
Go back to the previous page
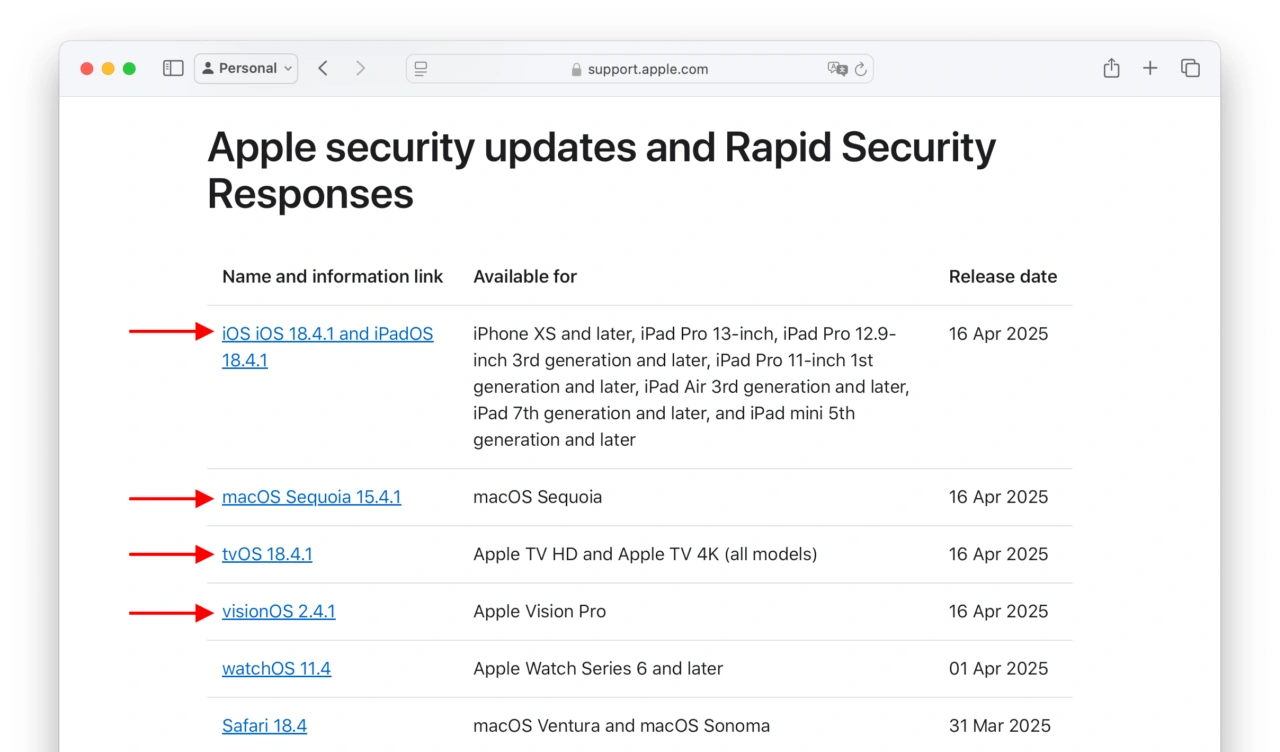[x=323, y=68]
